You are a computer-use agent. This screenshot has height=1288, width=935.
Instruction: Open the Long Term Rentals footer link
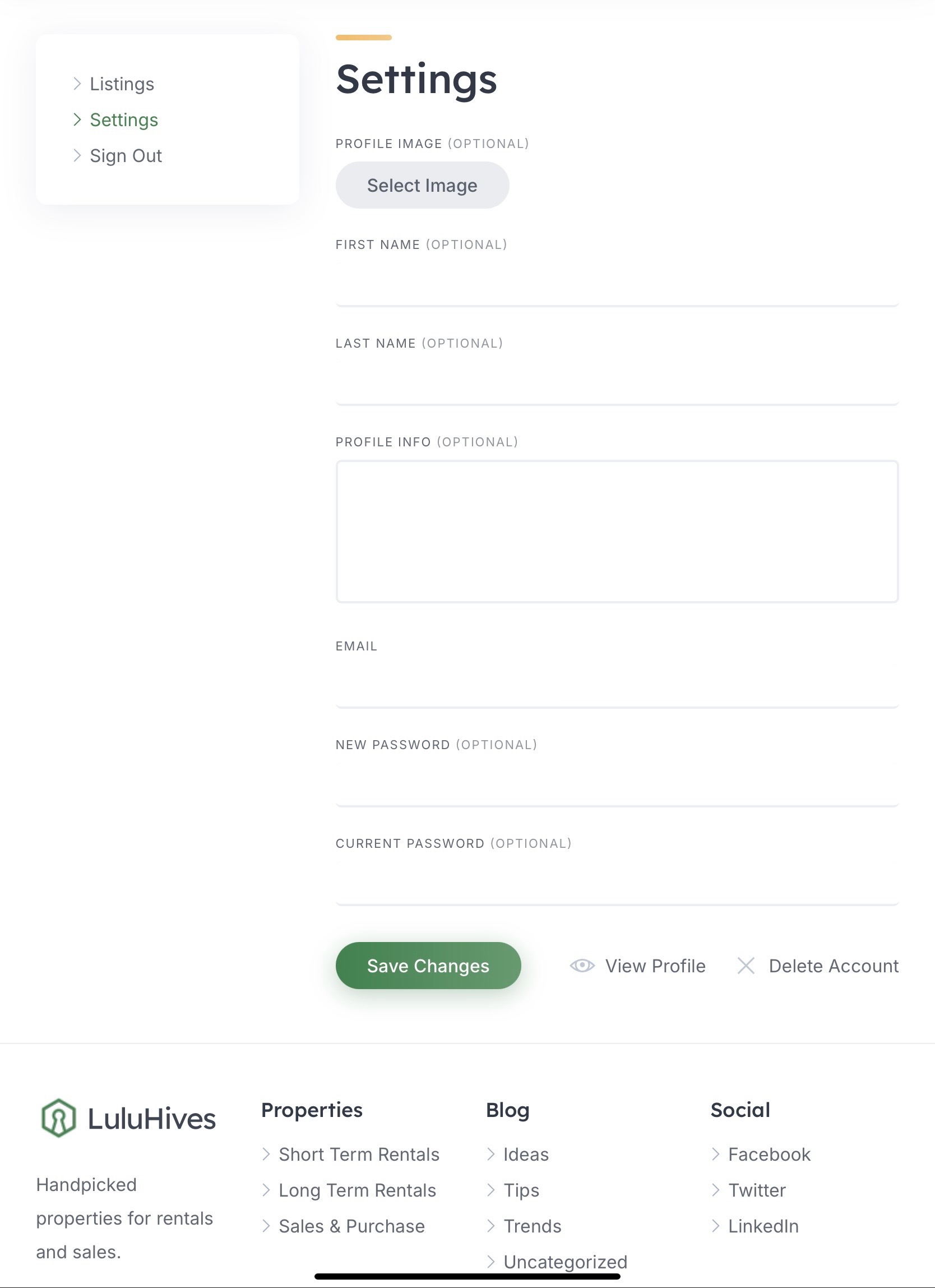(357, 1190)
